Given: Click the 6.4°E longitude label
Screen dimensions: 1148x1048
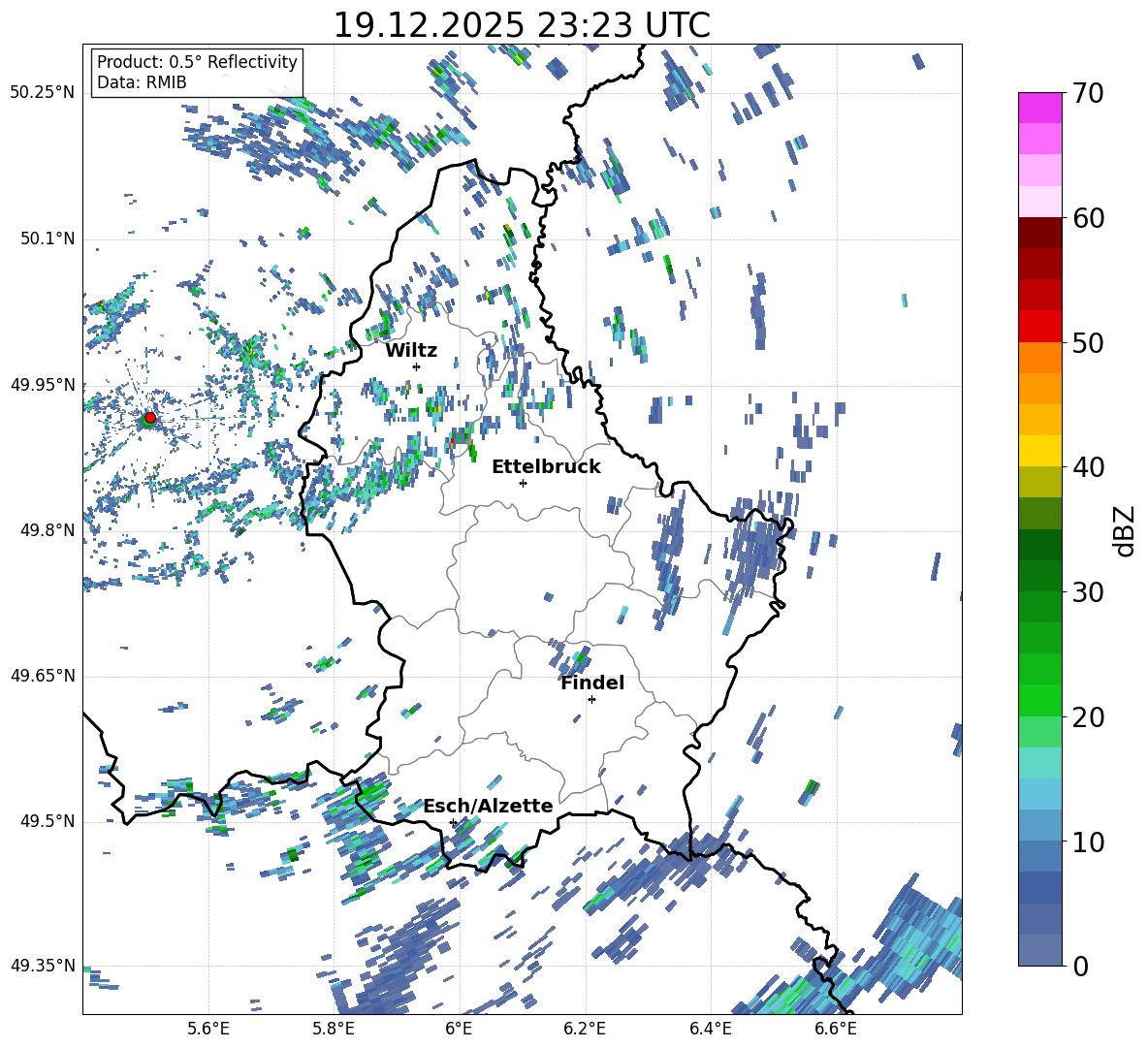Looking at the screenshot, I should (x=710, y=1029).
